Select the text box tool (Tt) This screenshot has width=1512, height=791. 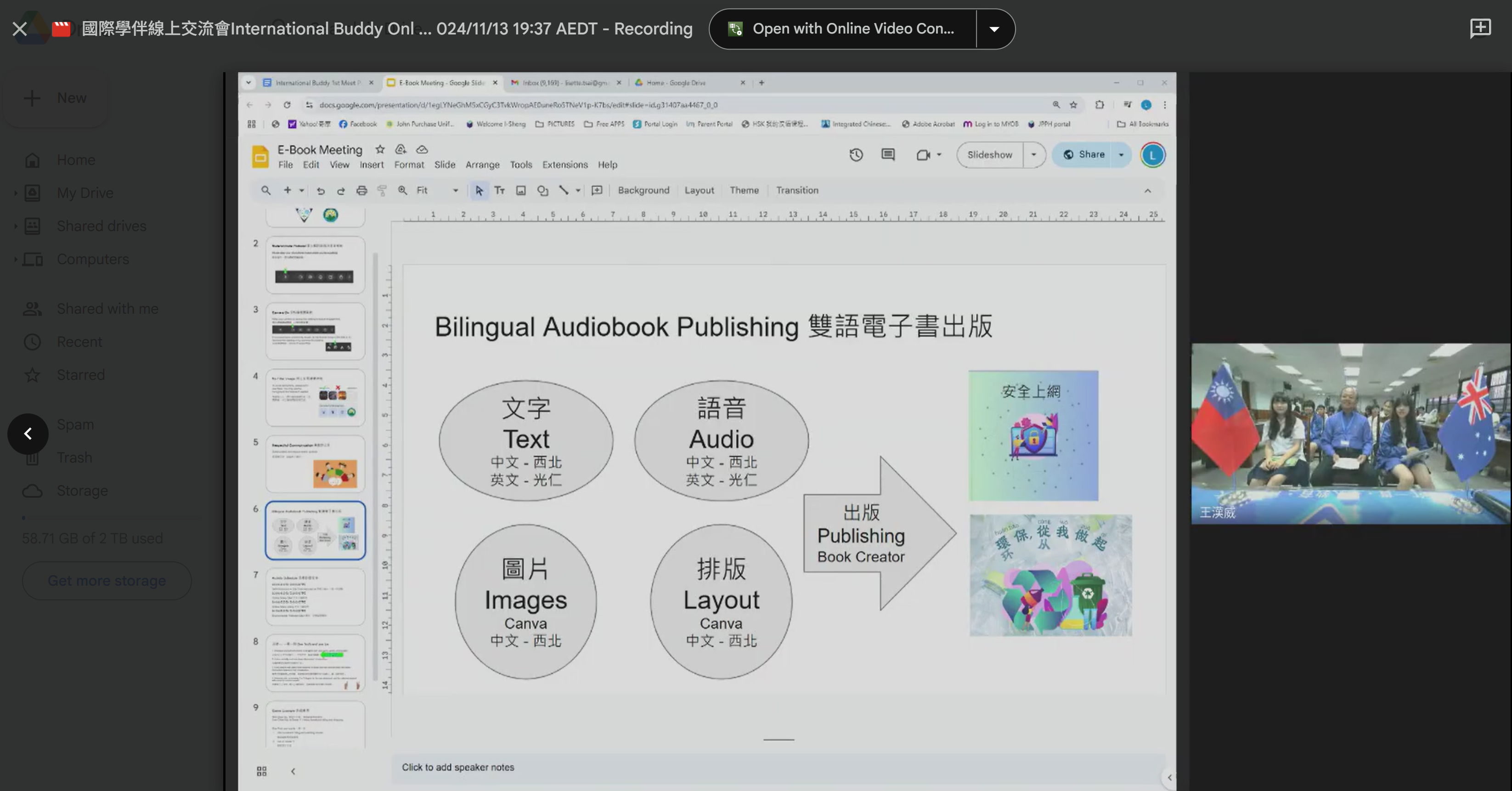[500, 191]
